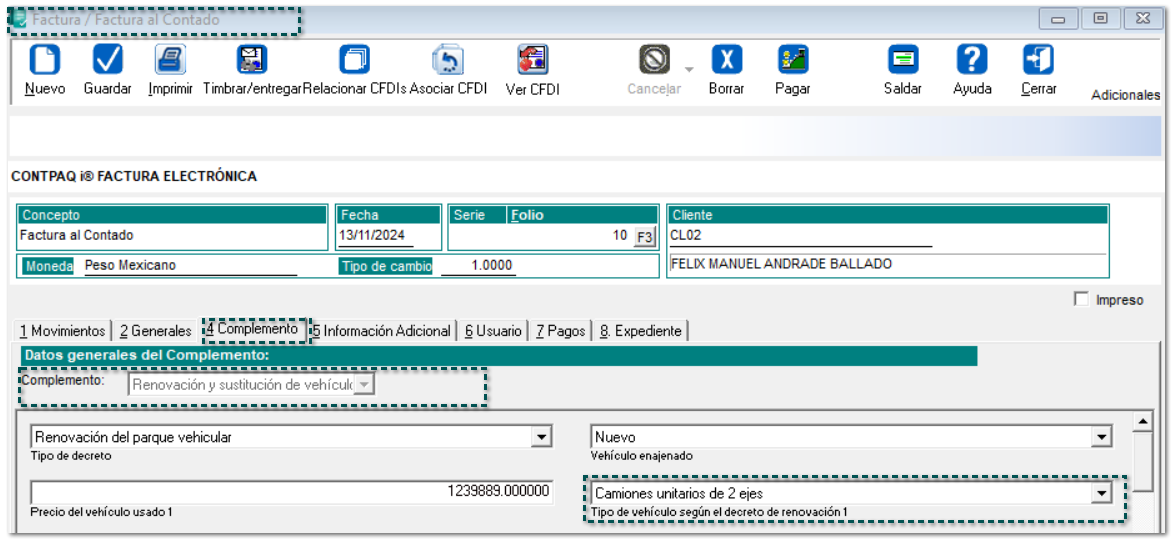The image size is (1174, 542).
Task: Delete document with Borrar icon
Action: [726, 61]
